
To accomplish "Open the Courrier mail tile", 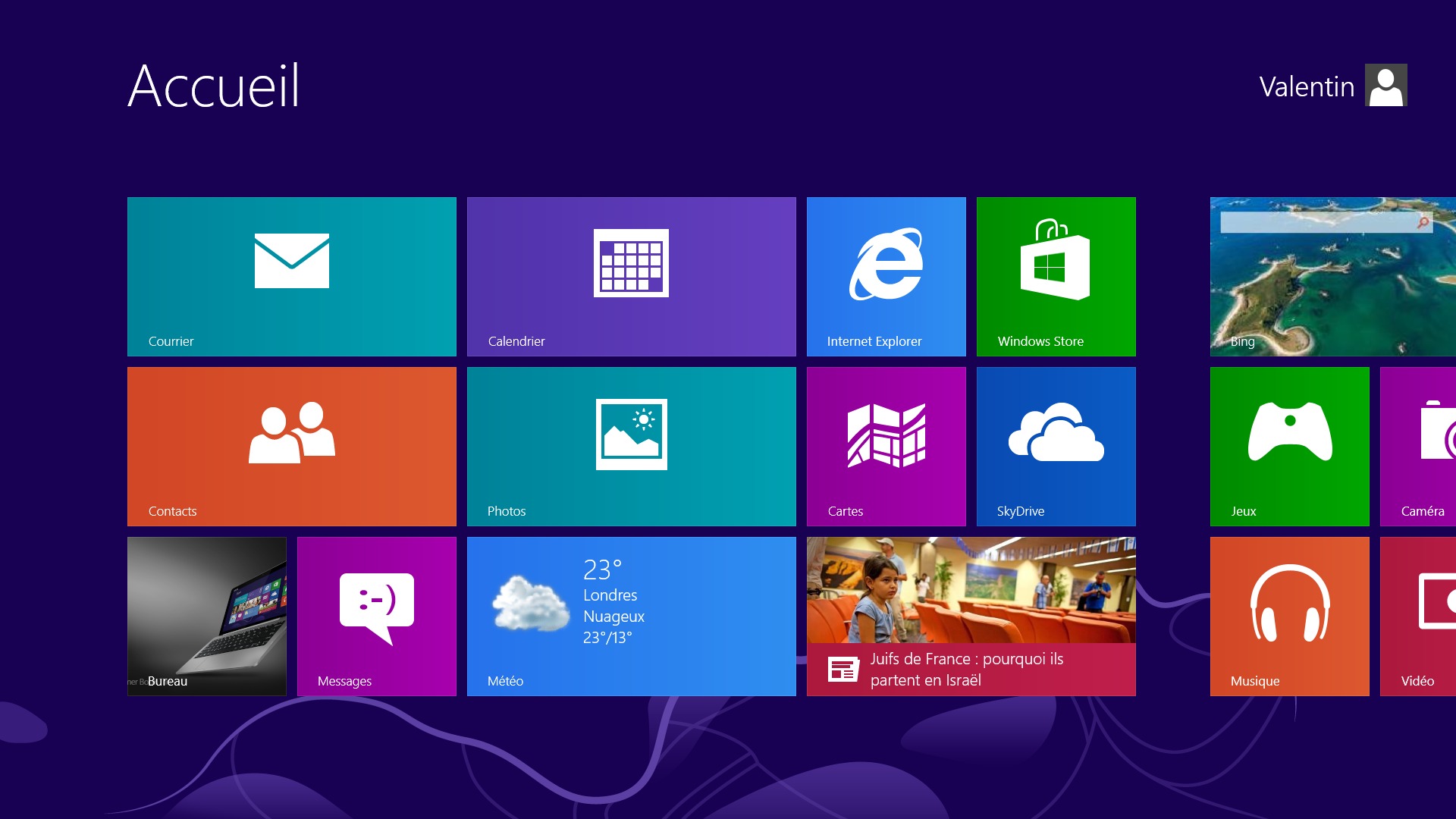I will [292, 277].
